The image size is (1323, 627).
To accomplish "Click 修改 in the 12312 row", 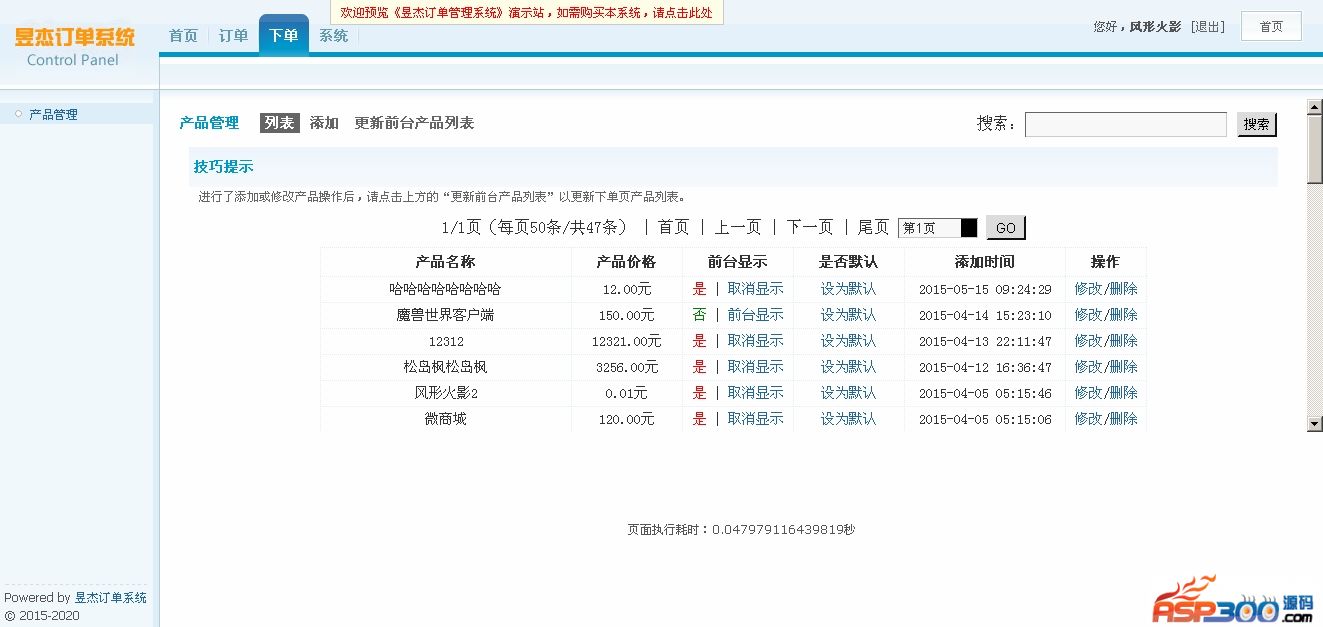I will pyautogui.click(x=1088, y=341).
